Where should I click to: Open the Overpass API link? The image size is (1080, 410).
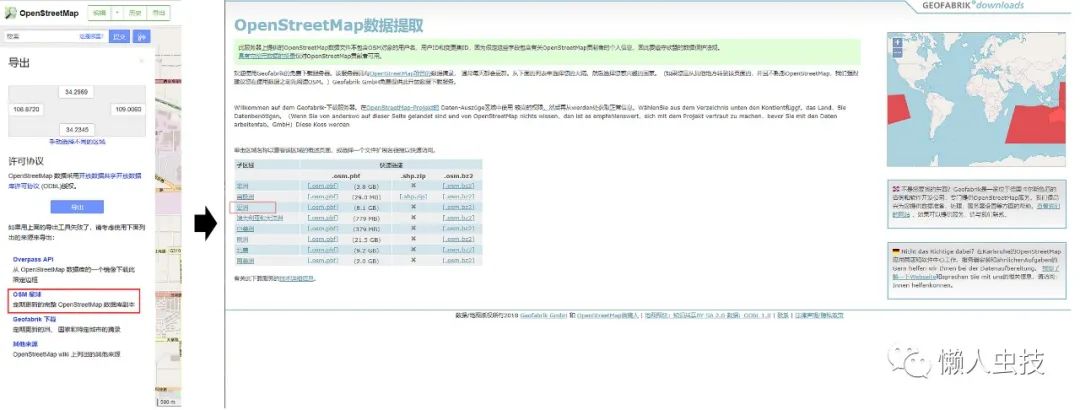click(x=33, y=259)
